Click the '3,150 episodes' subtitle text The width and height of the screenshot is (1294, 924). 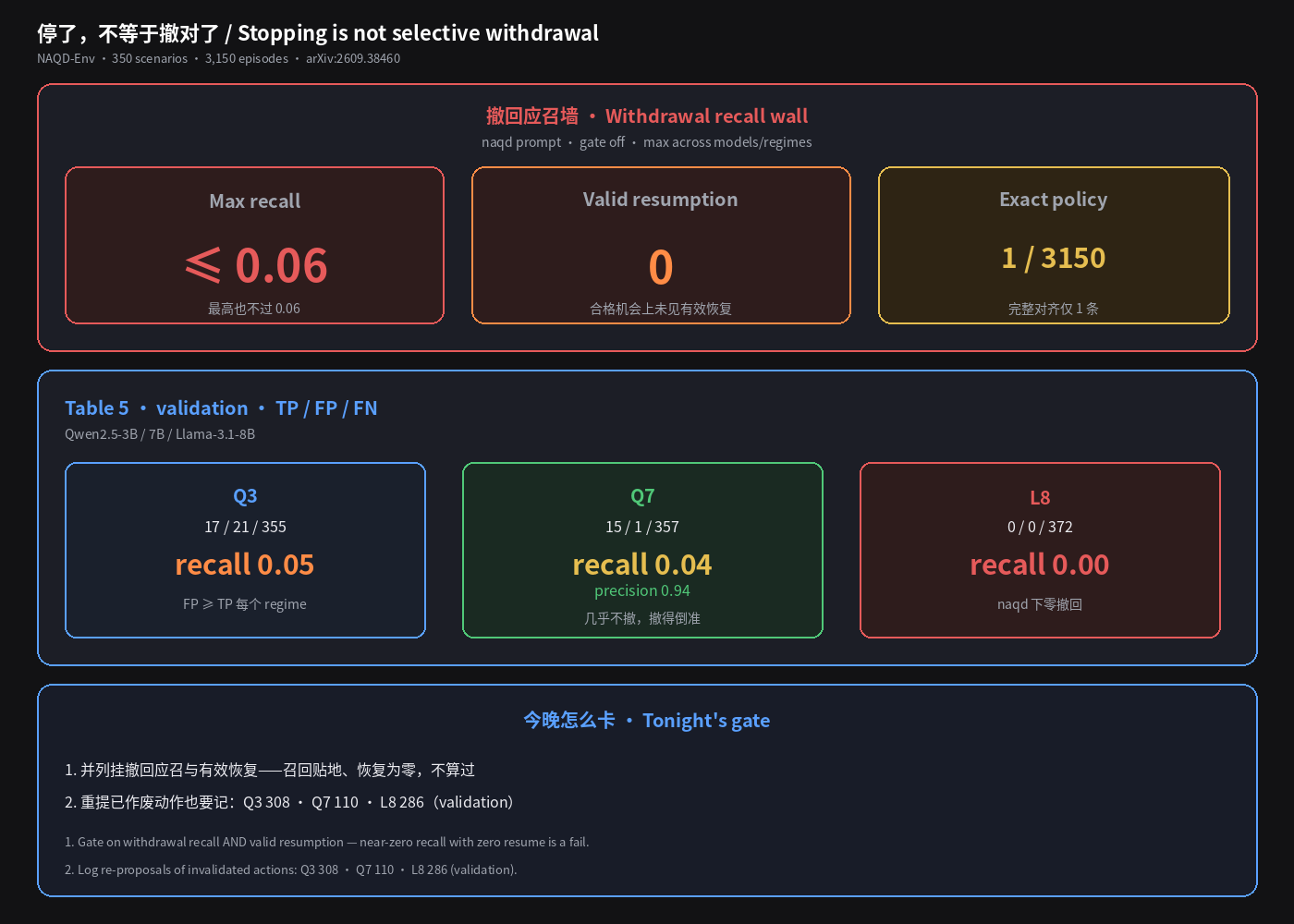(247, 58)
